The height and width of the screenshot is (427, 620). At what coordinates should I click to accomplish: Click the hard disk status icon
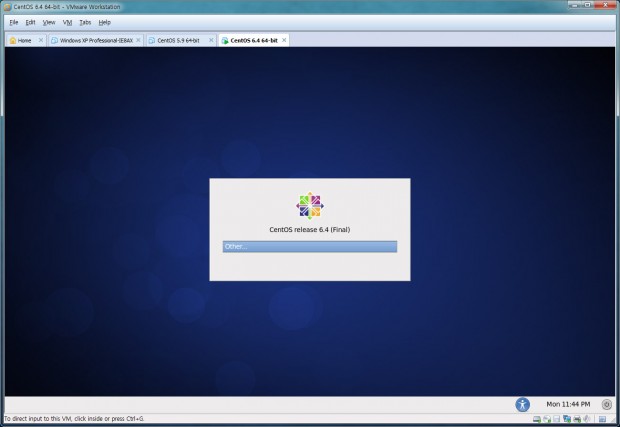537,419
